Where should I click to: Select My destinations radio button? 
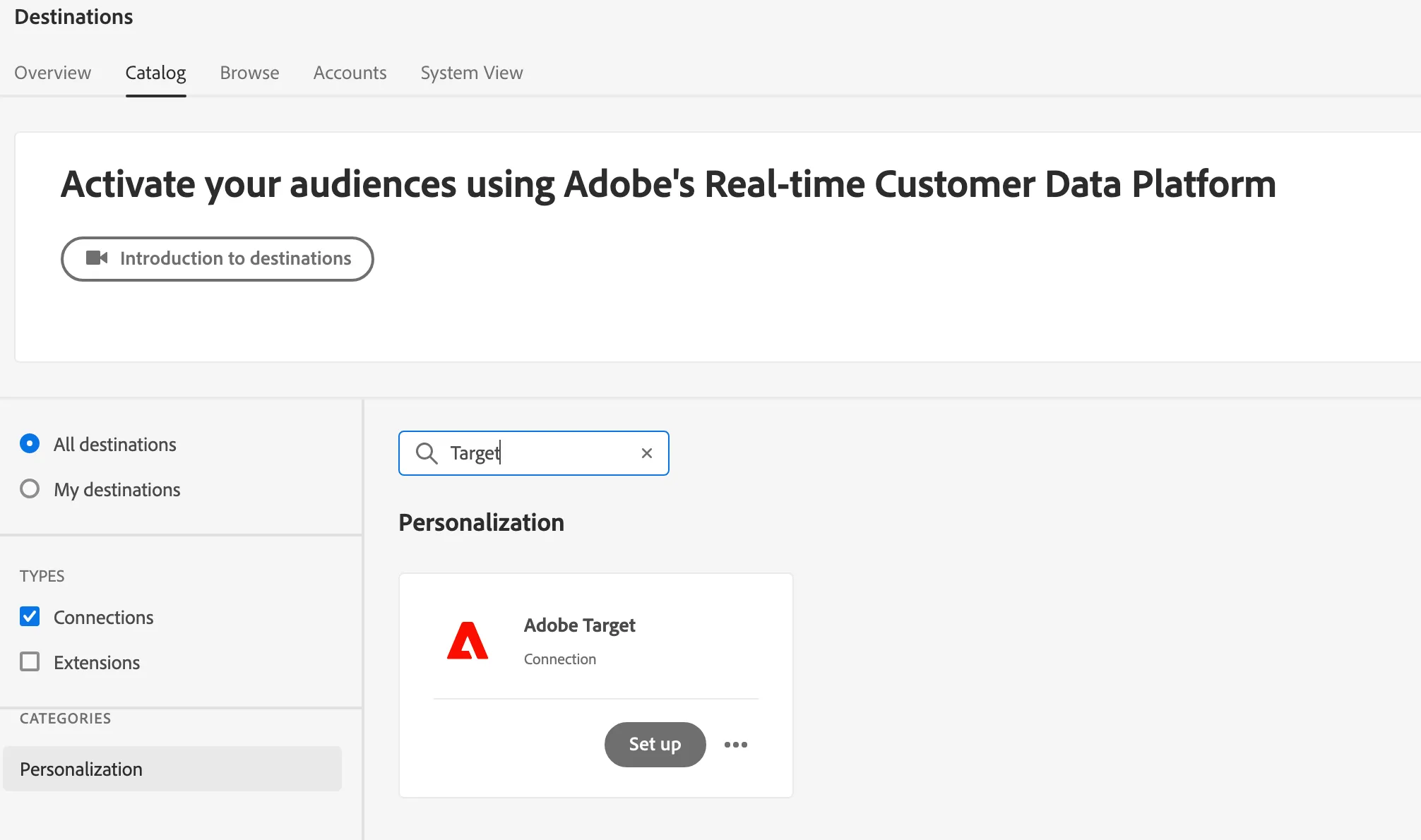click(30, 488)
